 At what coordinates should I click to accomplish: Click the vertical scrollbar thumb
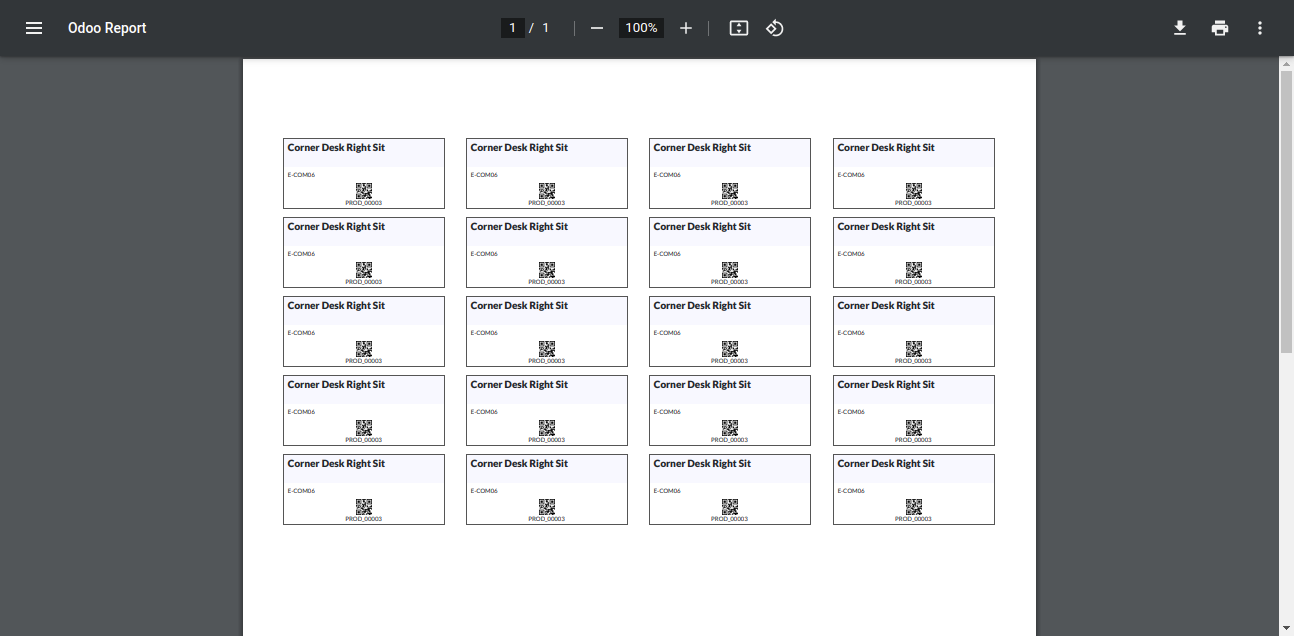[x=1287, y=211]
